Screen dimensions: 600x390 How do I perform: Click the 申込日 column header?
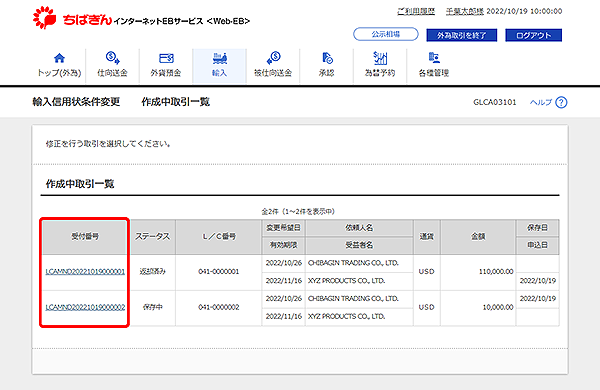tap(537, 245)
